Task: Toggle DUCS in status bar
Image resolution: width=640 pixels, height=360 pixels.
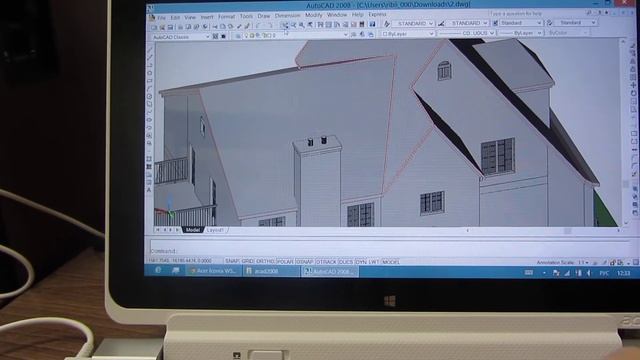Action: tap(346, 262)
